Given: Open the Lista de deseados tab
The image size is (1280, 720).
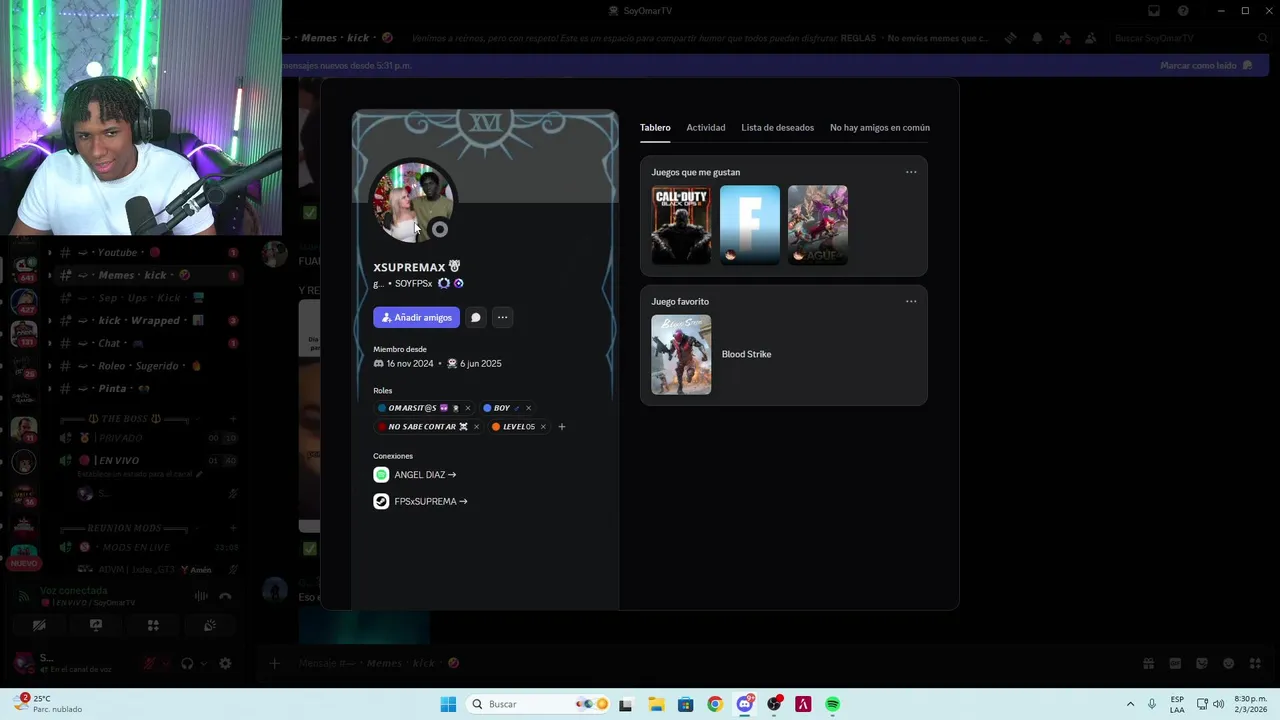Looking at the screenshot, I should pos(778,128).
